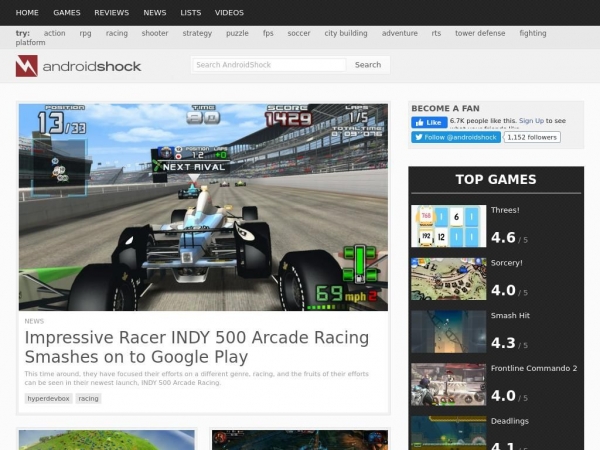
Task: Go to the REVIEWS section
Action: (111, 13)
